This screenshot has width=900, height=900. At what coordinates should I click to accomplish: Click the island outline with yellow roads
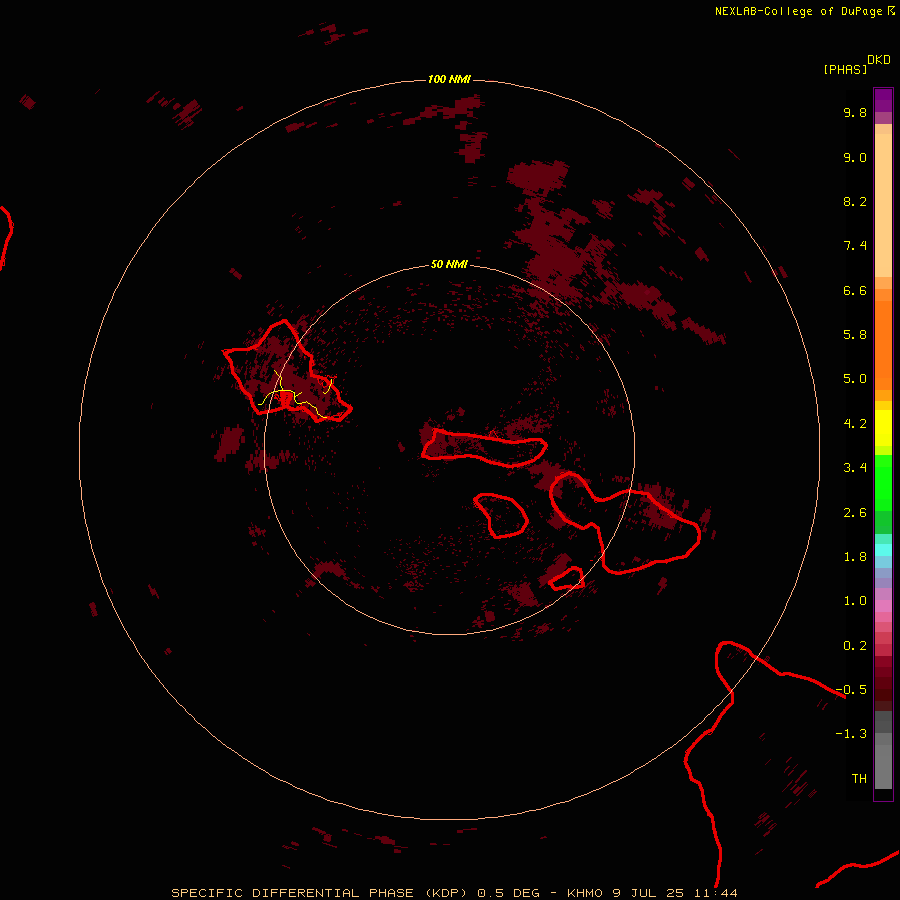coord(287,372)
